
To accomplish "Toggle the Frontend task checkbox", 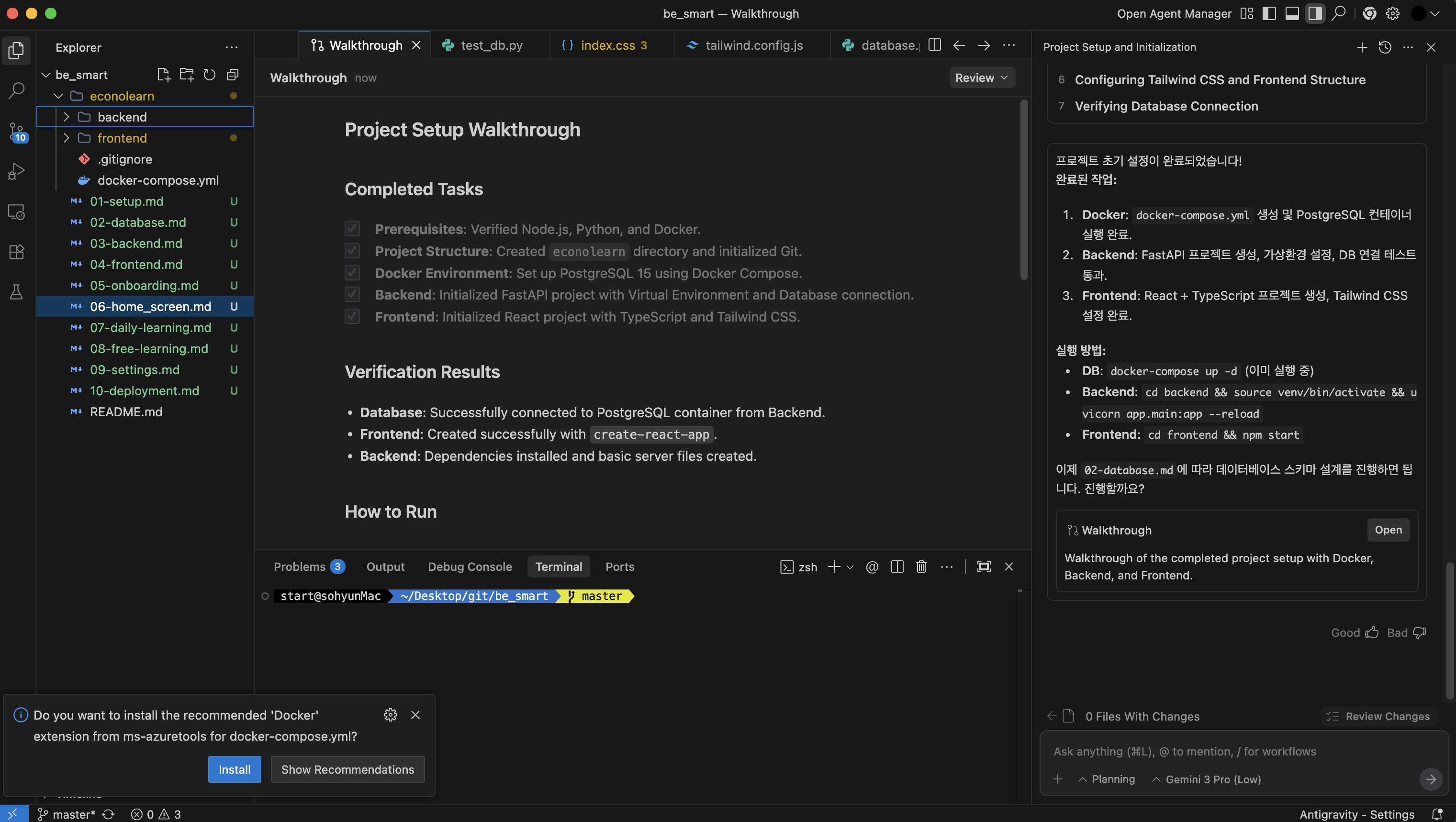I will pos(352,316).
